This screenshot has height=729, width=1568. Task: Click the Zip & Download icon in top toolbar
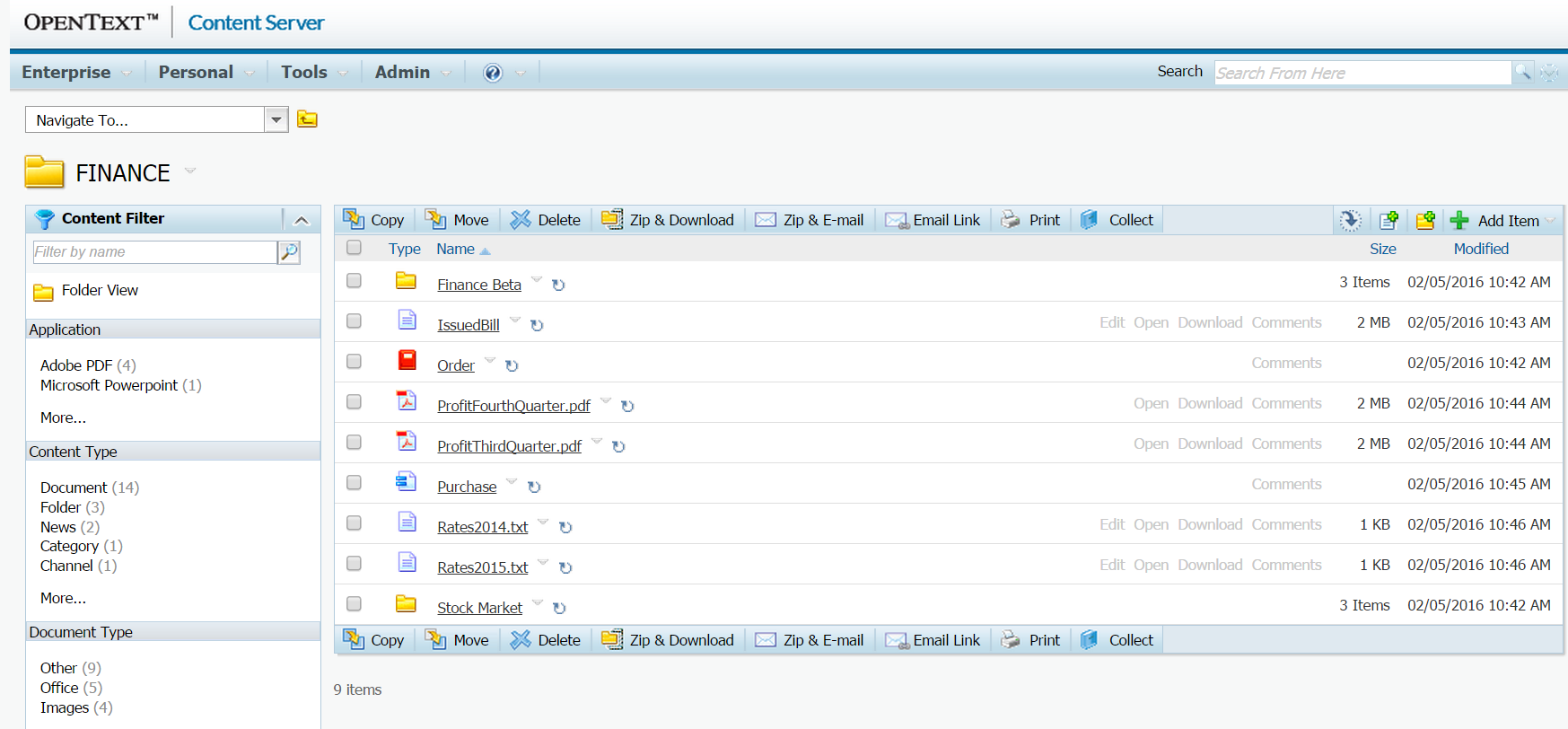[x=612, y=220]
